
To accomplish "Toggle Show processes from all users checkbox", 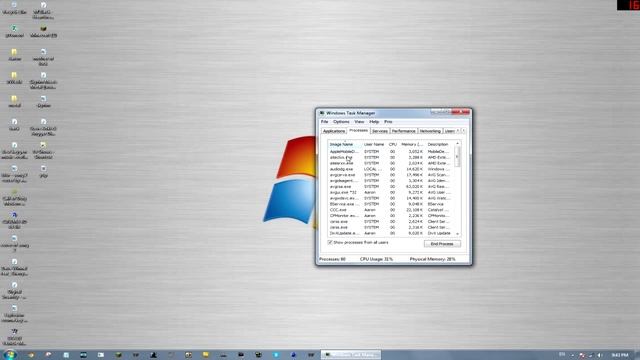I will (330, 242).
